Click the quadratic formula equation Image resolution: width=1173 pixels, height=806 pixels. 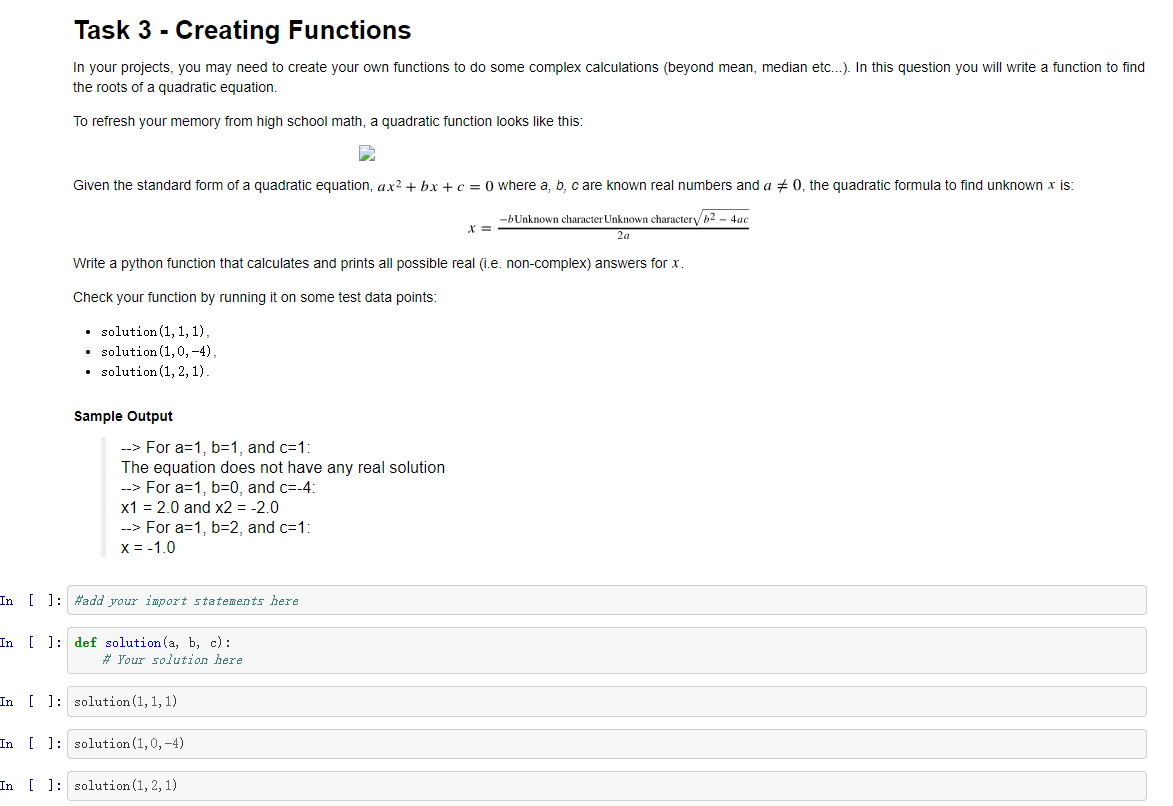tap(610, 224)
